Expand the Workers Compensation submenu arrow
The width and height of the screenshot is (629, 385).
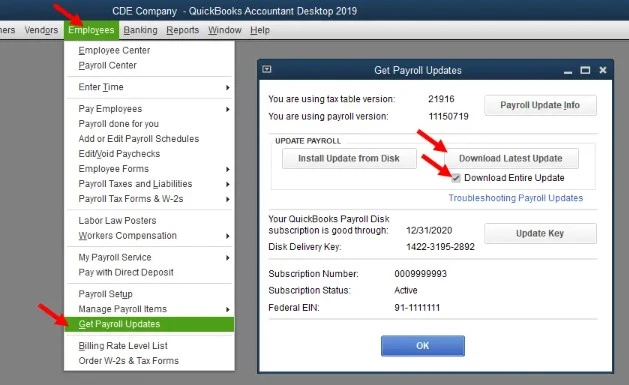tap(227, 236)
